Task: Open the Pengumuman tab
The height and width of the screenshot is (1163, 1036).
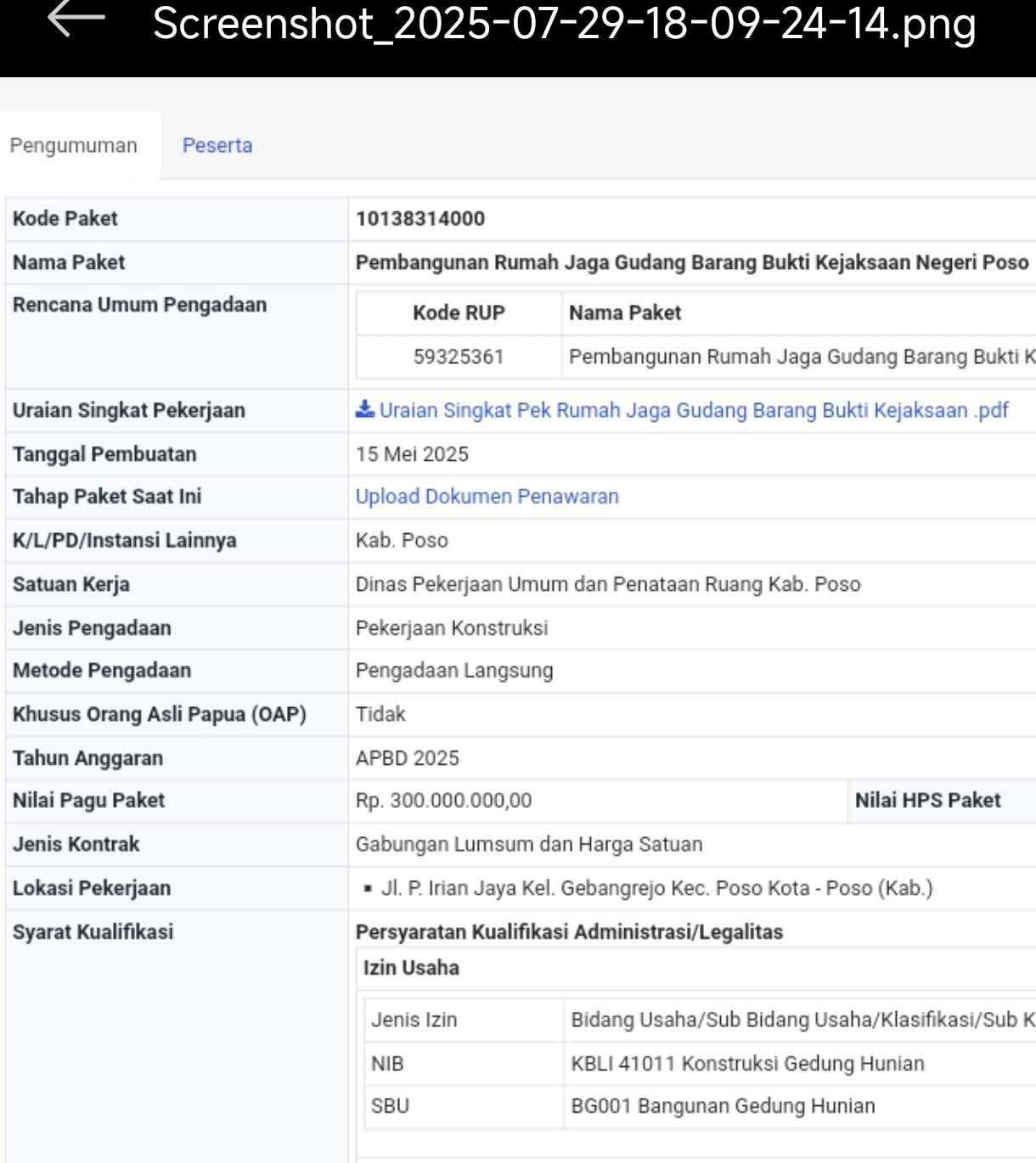Action: 74,145
